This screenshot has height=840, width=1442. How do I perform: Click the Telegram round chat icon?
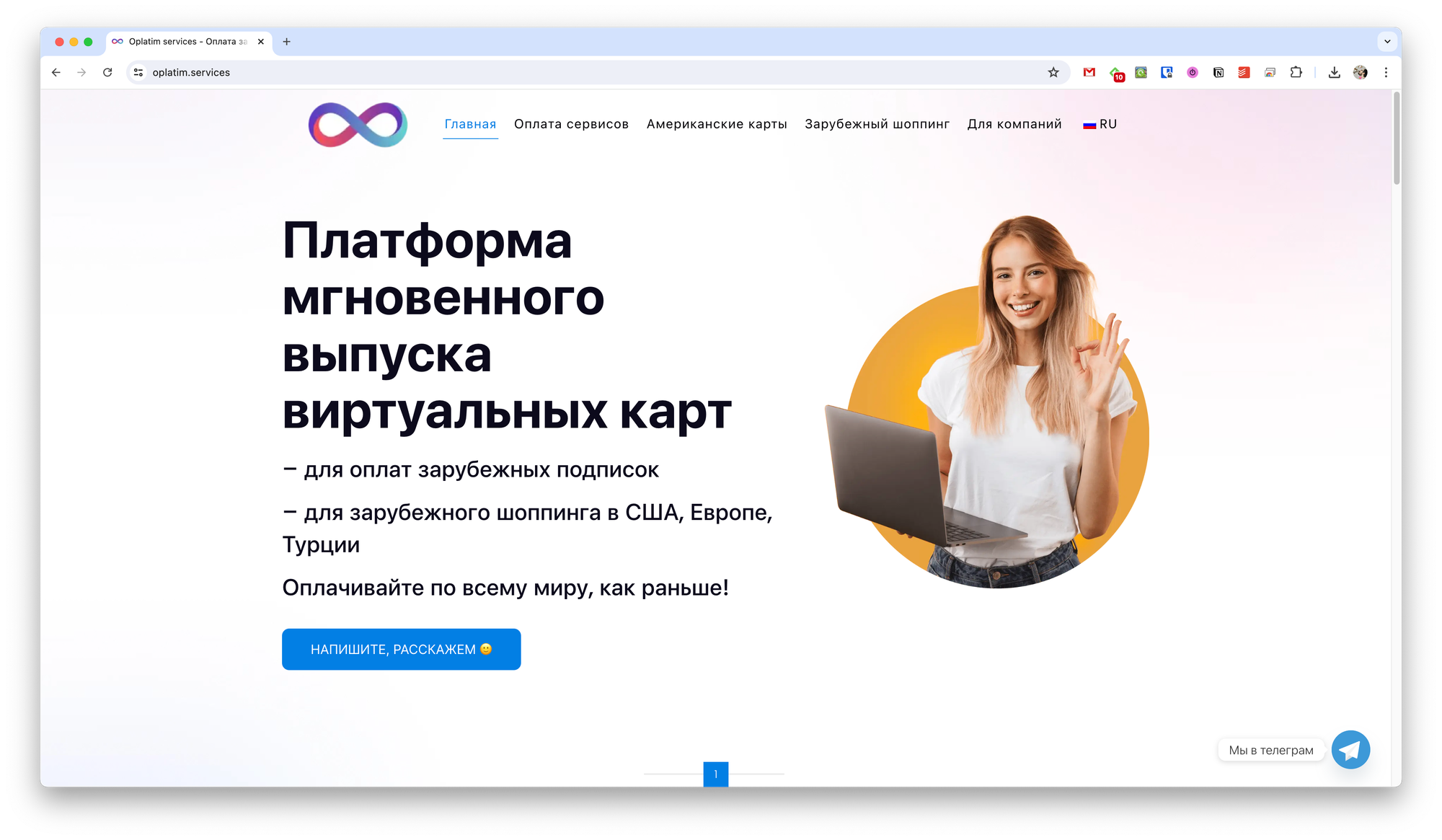click(x=1350, y=750)
